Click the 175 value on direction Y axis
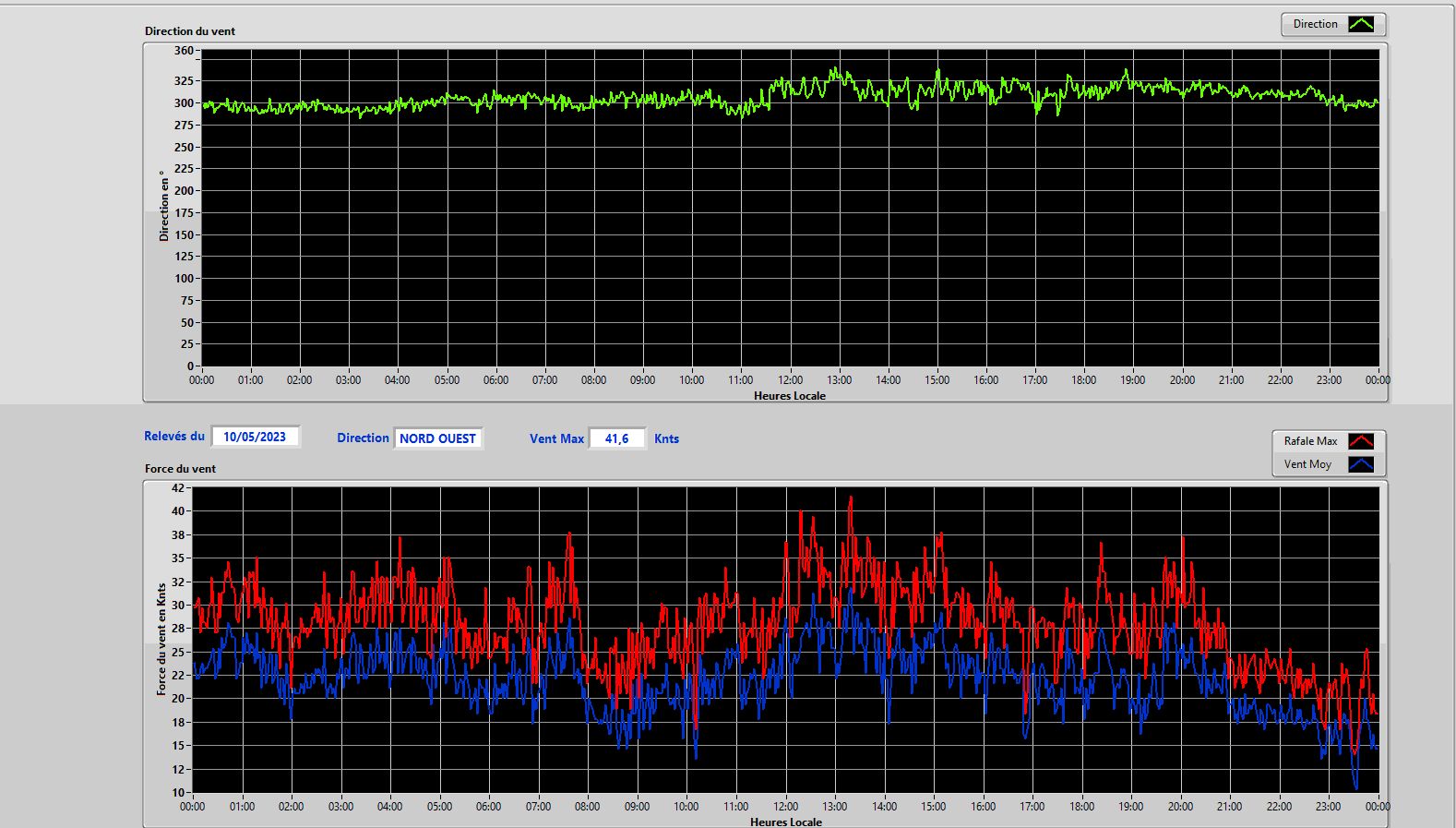Viewport: 1456px width, 828px height. point(184,213)
